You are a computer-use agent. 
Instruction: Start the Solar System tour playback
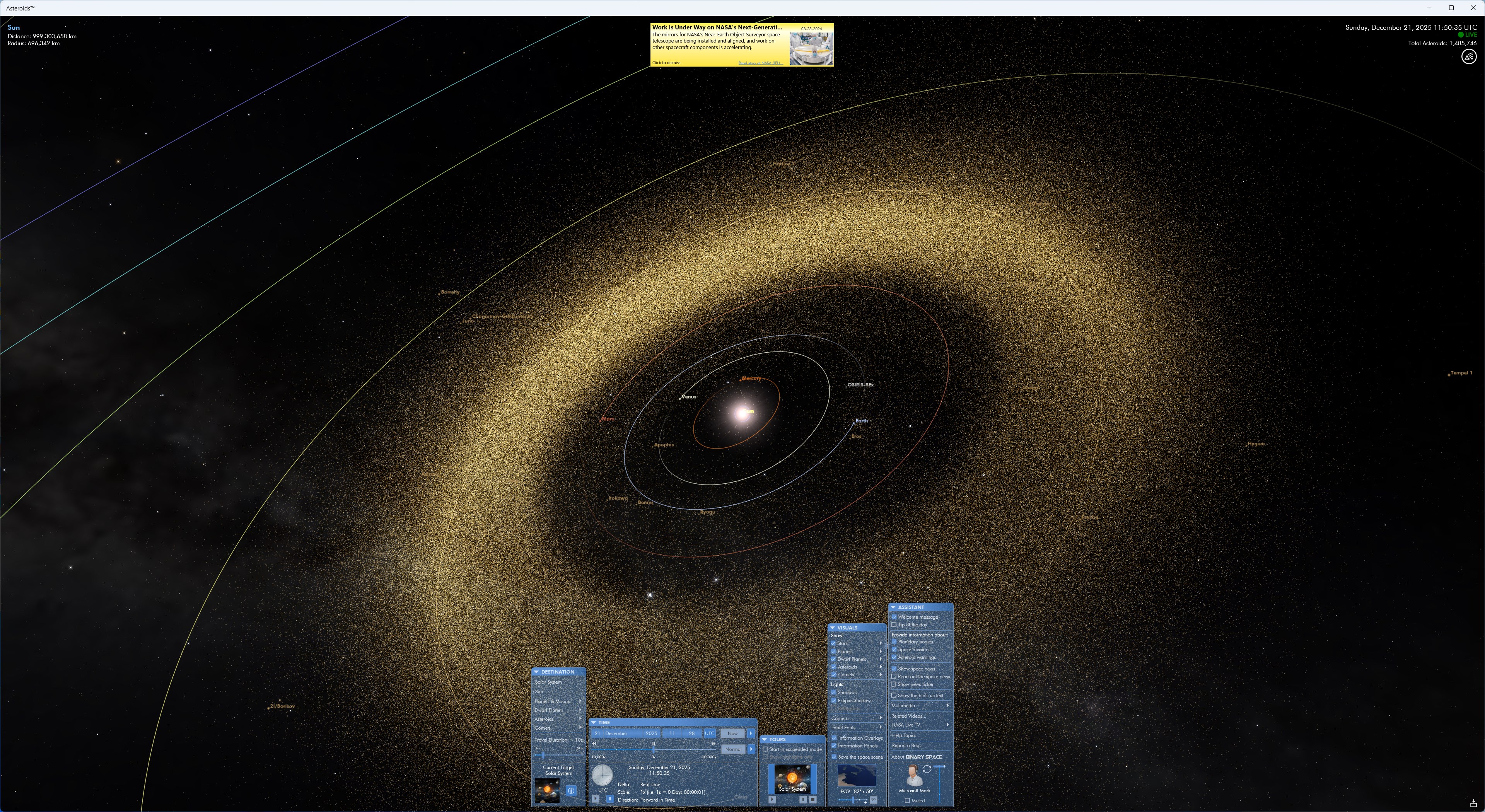click(x=773, y=799)
